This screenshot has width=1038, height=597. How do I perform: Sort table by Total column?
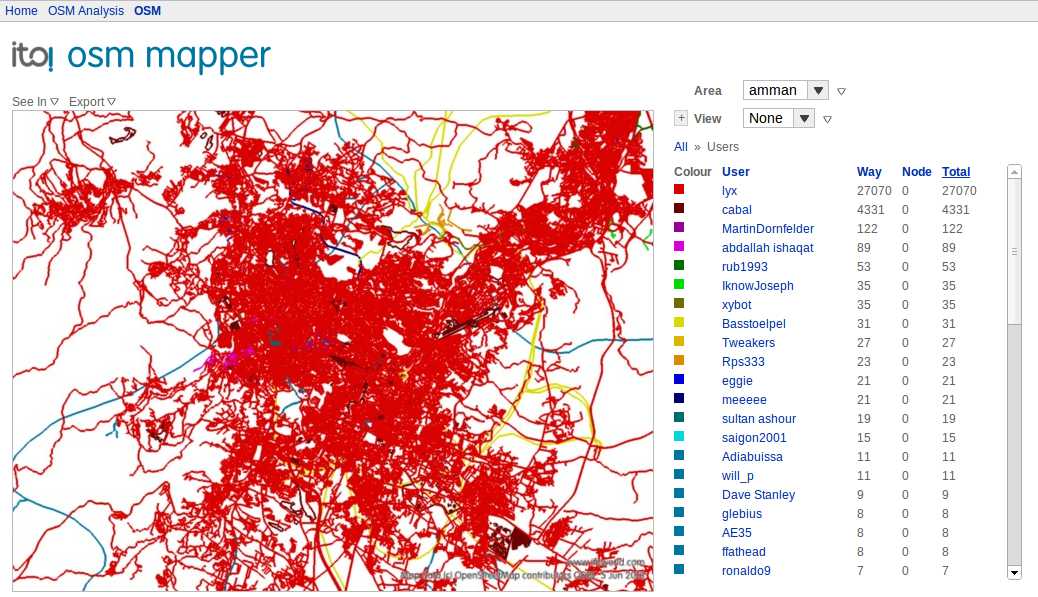pyautogui.click(x=956, y=171)
